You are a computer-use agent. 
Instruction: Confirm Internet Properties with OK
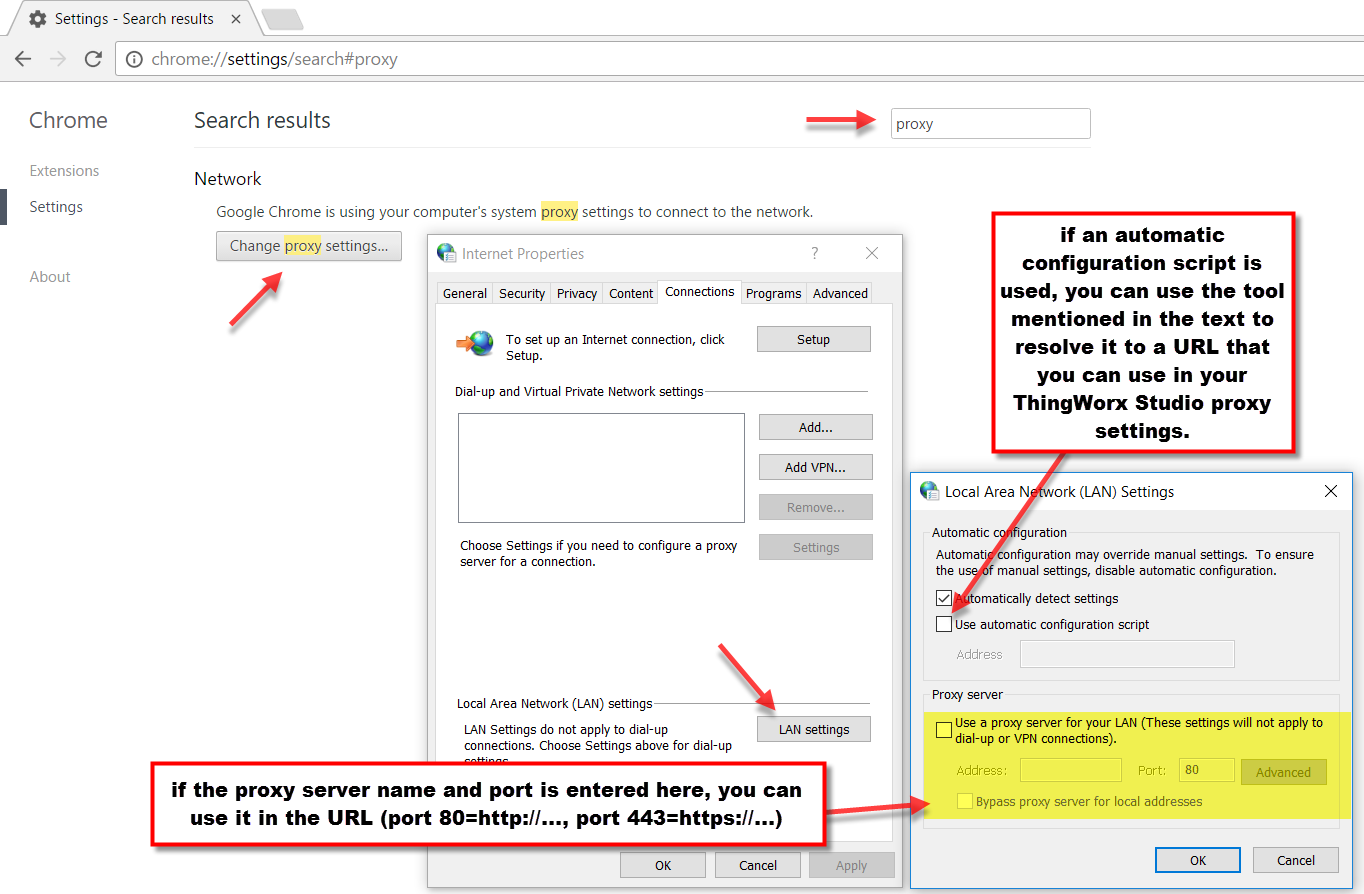pyautogui.click(x=663, y=865)
